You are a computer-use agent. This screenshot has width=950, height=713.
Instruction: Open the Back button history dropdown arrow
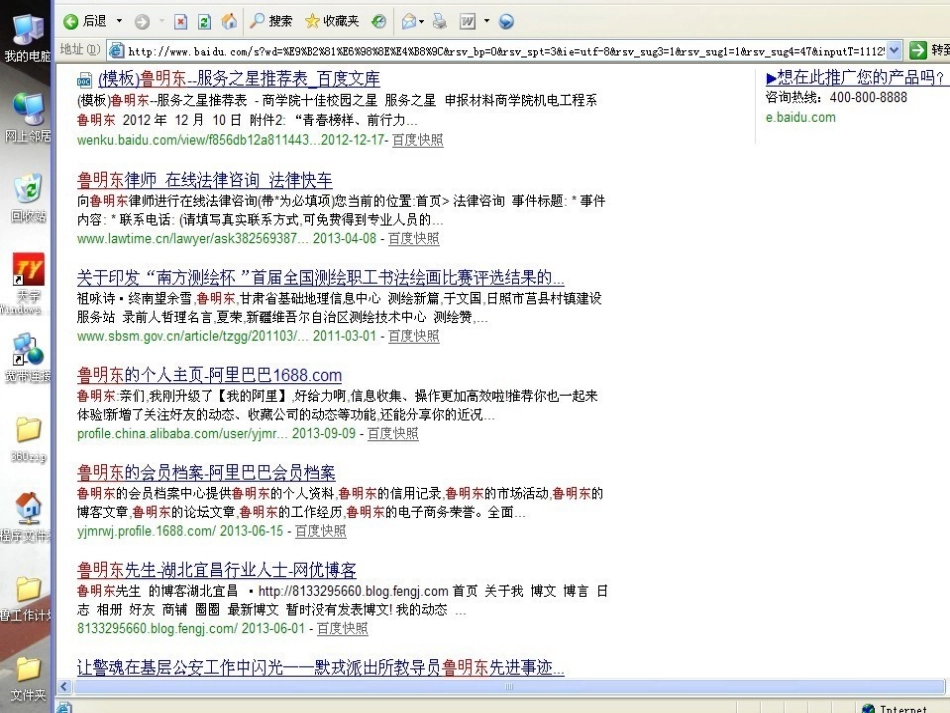(119, 21)
